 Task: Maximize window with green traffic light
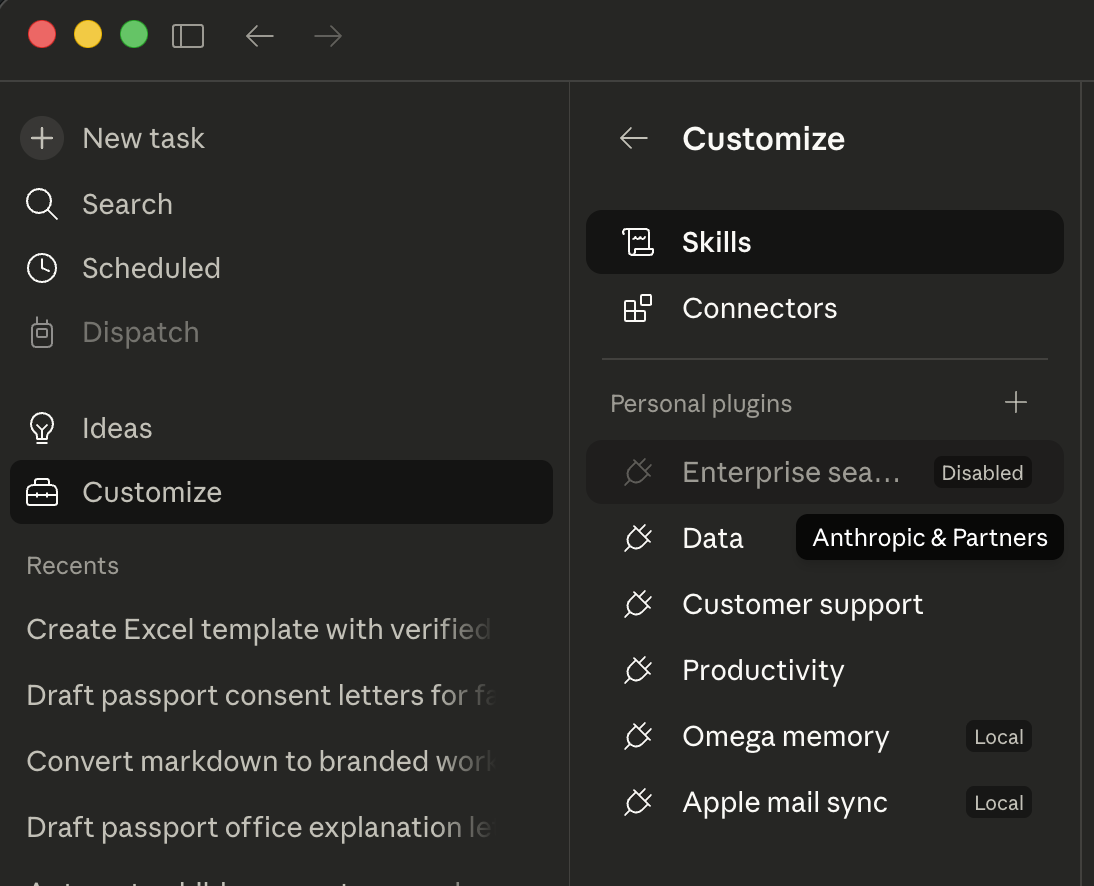tap(134, 35)
